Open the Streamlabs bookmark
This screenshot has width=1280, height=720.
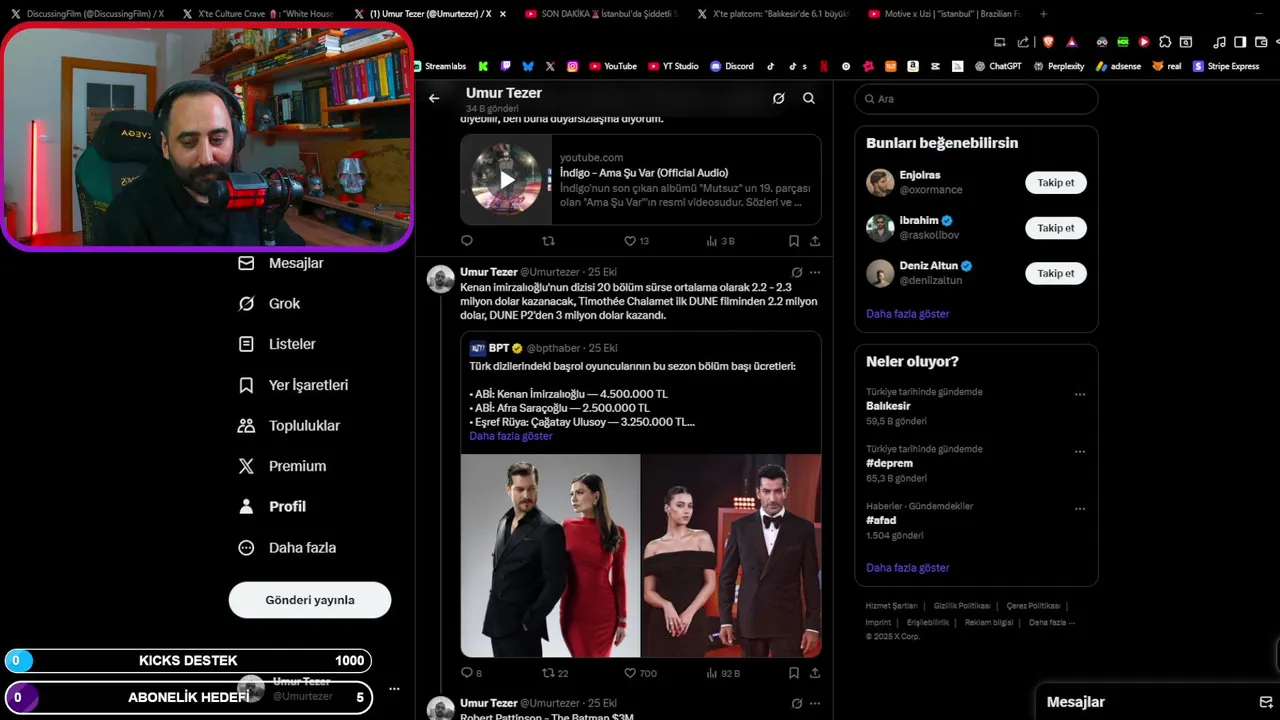(440, 66)
